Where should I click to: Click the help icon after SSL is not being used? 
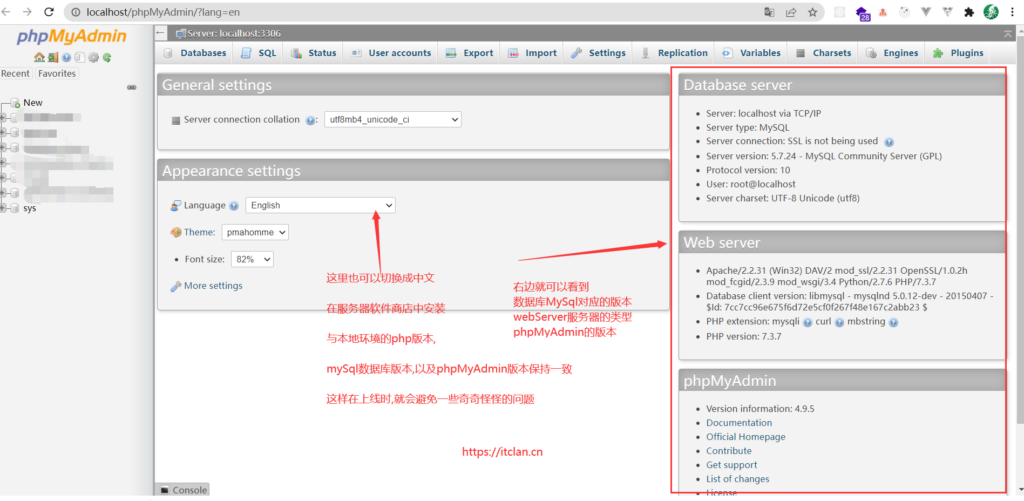click(889, 142)
